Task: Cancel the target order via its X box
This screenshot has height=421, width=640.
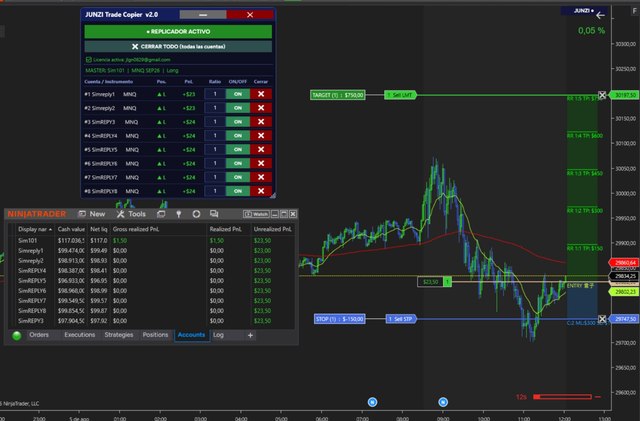Action: (602, 95)
